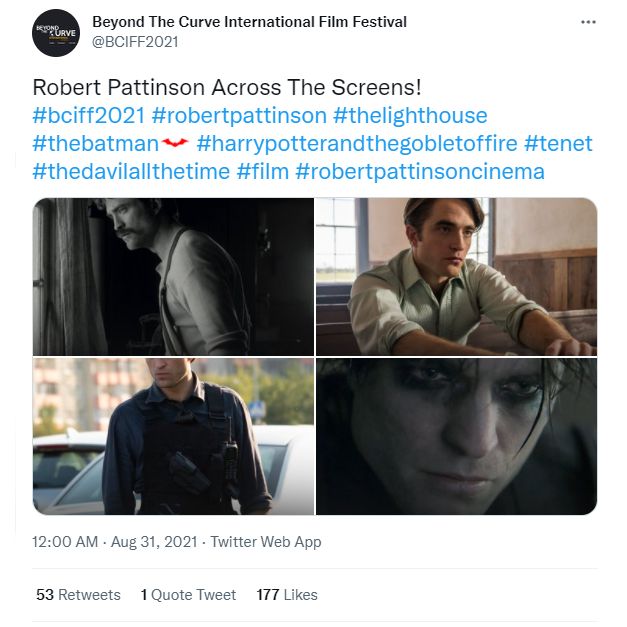
Task: Click the #thebatman hashtag
Action: click(x=96, y=143)
